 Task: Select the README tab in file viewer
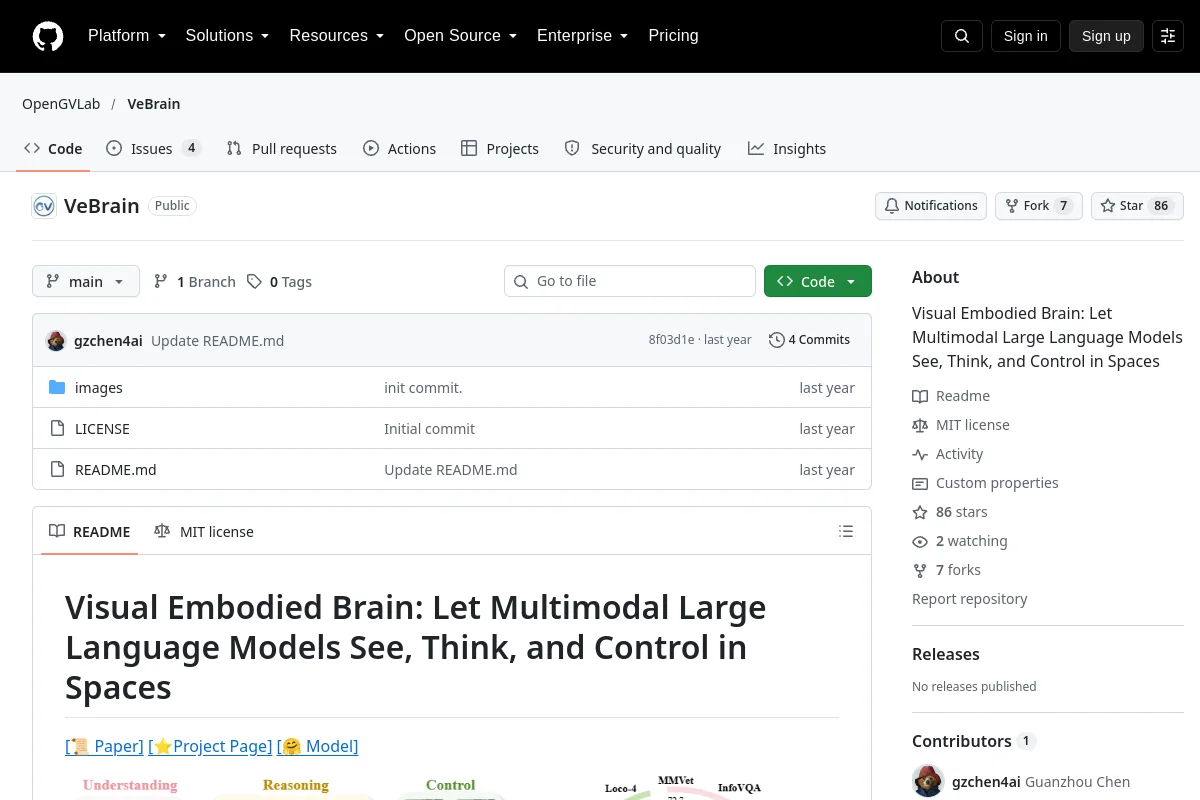[x=90, y=532]
